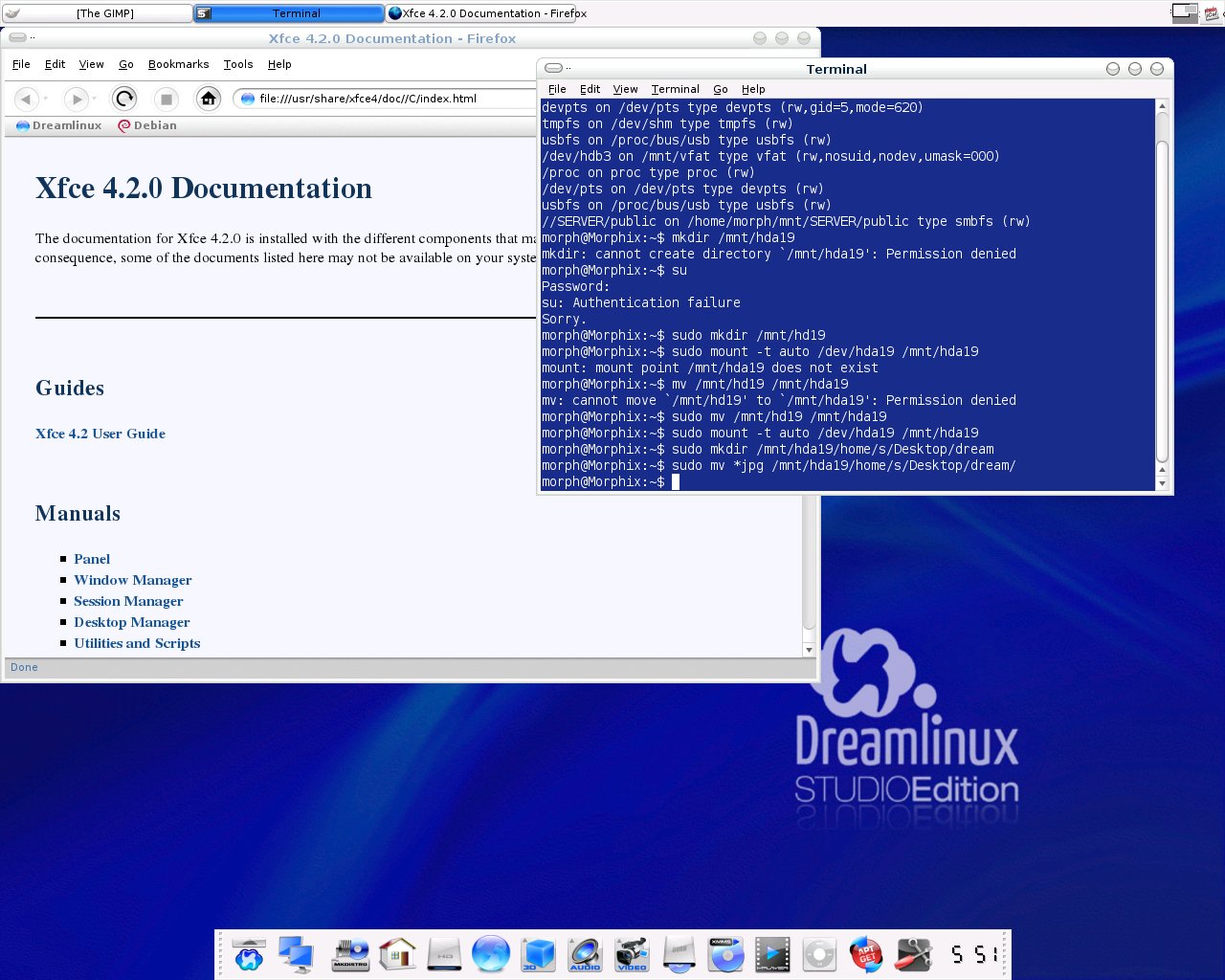Image resolution: width=1225 pixels, height=980 pixels.
Task: Open the Debian bookmark
Action: coord(147,125)
